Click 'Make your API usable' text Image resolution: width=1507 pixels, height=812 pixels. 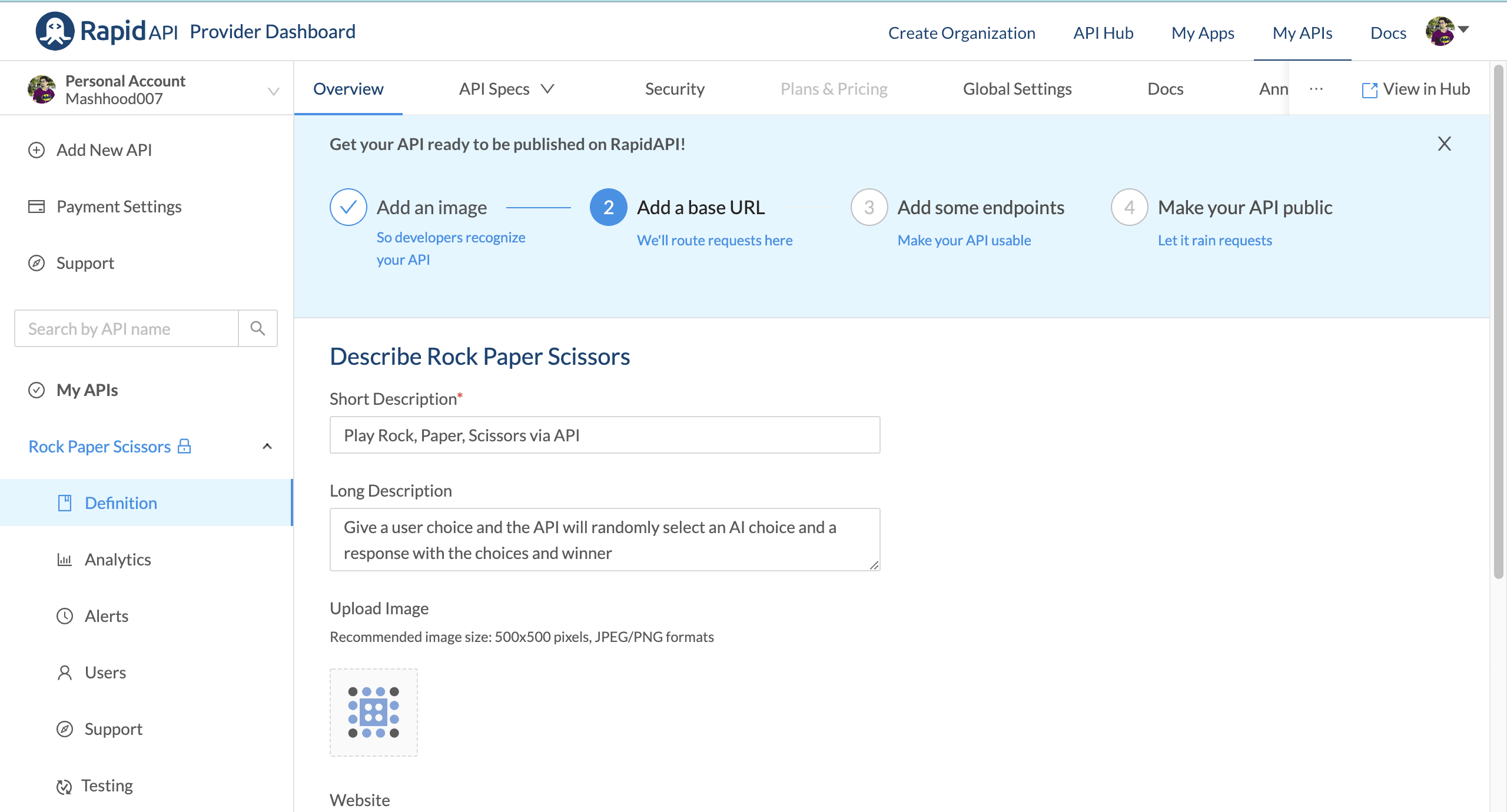[x=964, y=240]
